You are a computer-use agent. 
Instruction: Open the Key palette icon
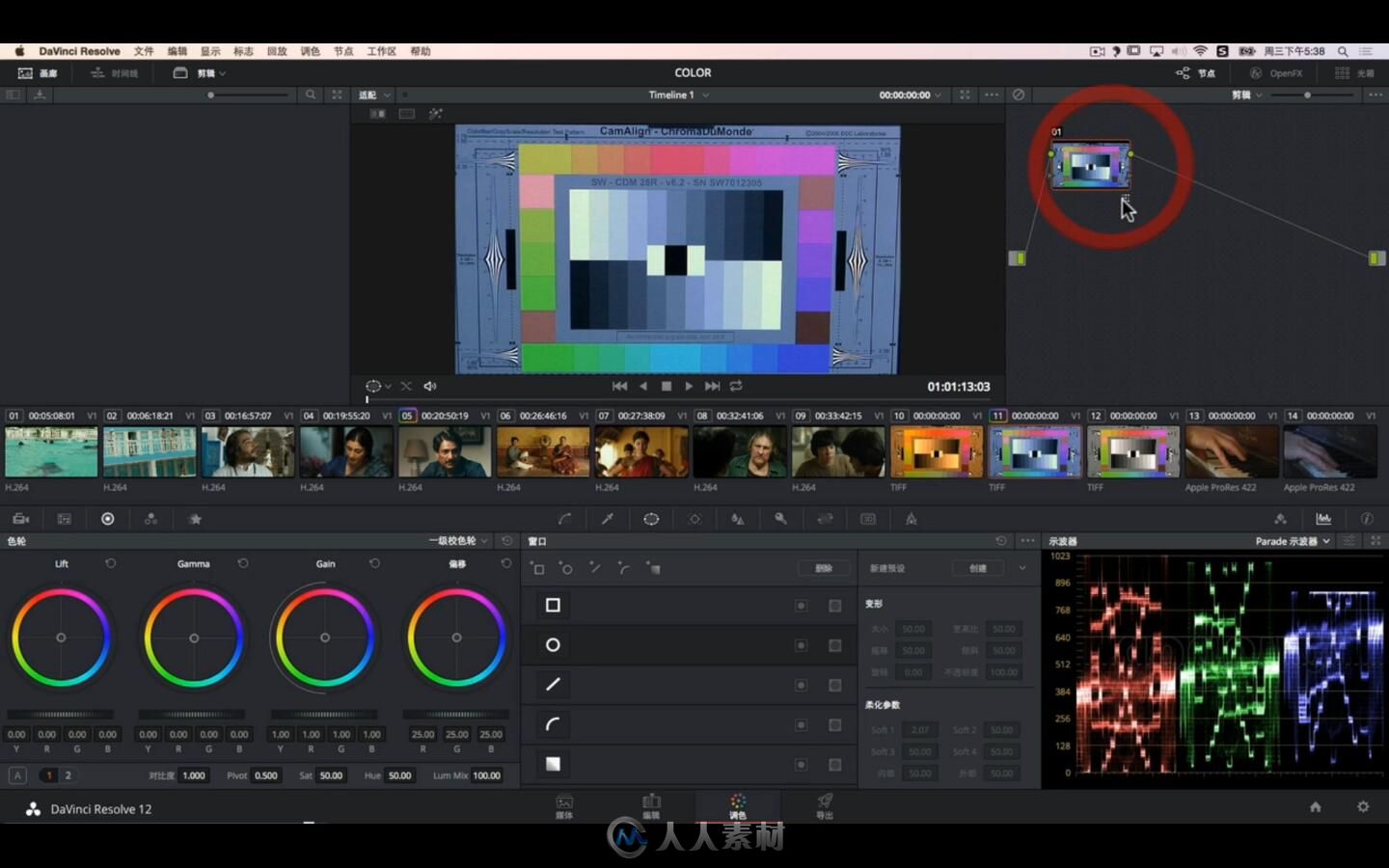pos(781,519)
